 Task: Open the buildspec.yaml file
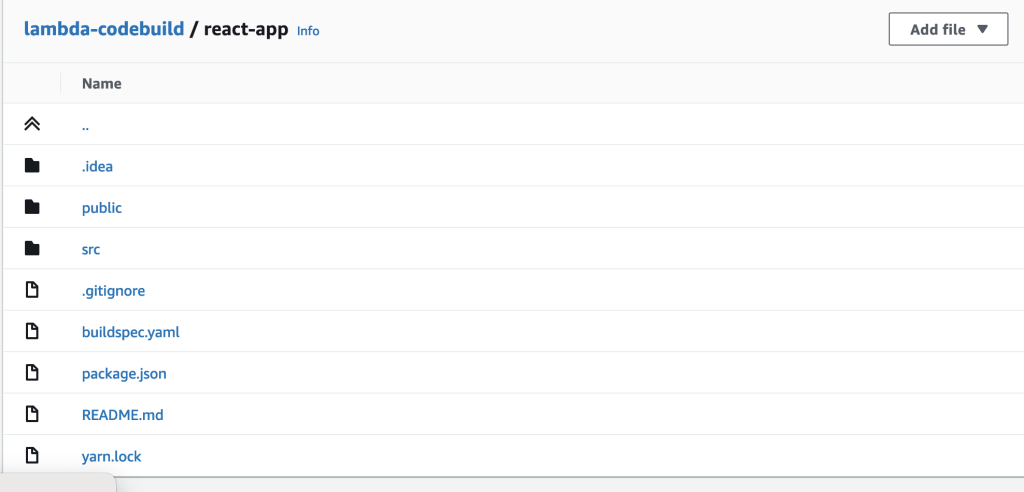[131, 332]
